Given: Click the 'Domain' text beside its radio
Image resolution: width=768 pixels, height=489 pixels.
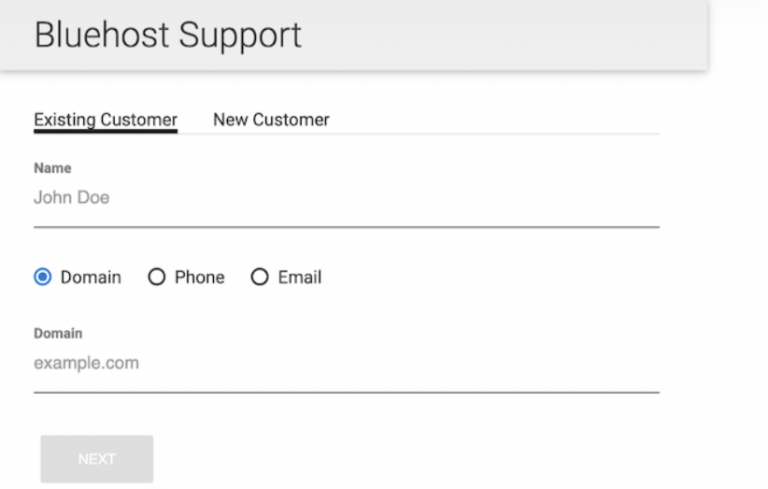Looking at the screenshot, I should point(91,277).
